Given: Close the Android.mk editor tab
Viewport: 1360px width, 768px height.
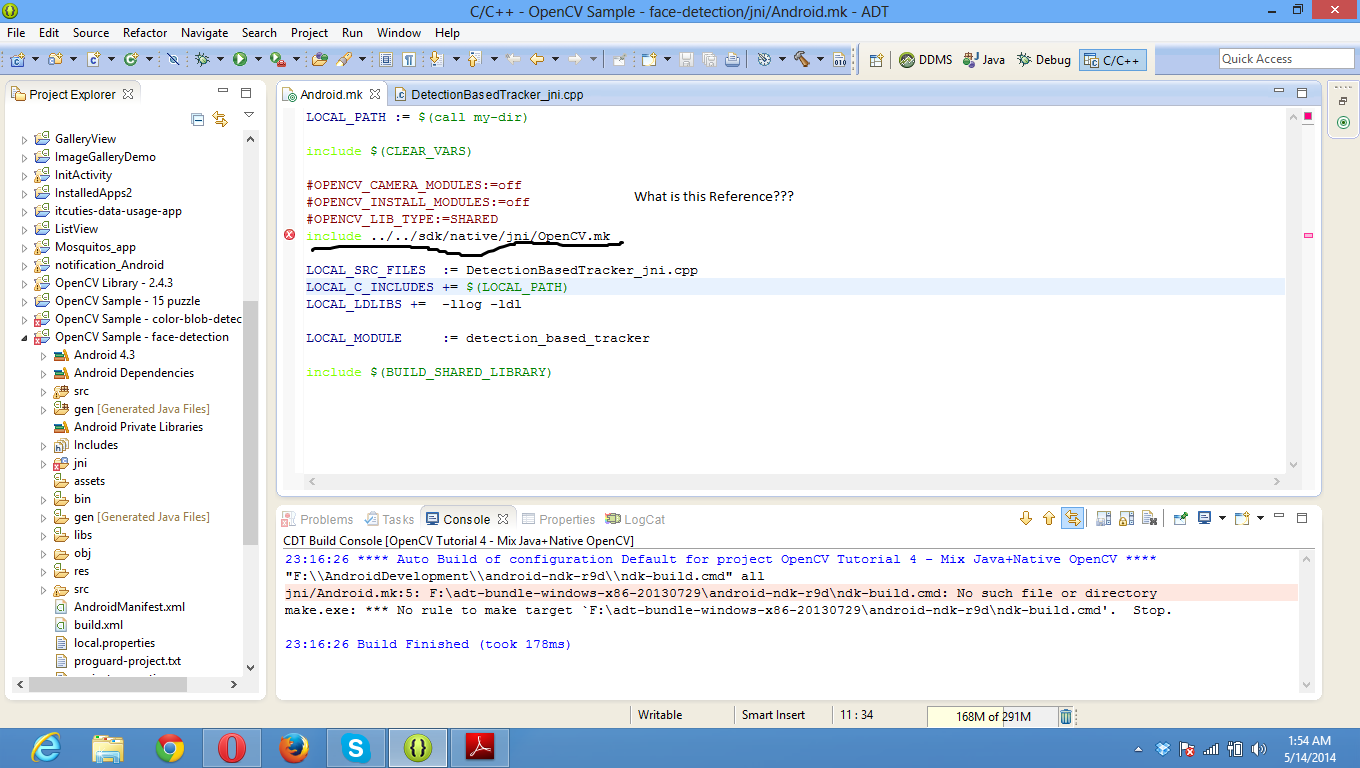Looking at the screenshot, I should click(375, 94).
